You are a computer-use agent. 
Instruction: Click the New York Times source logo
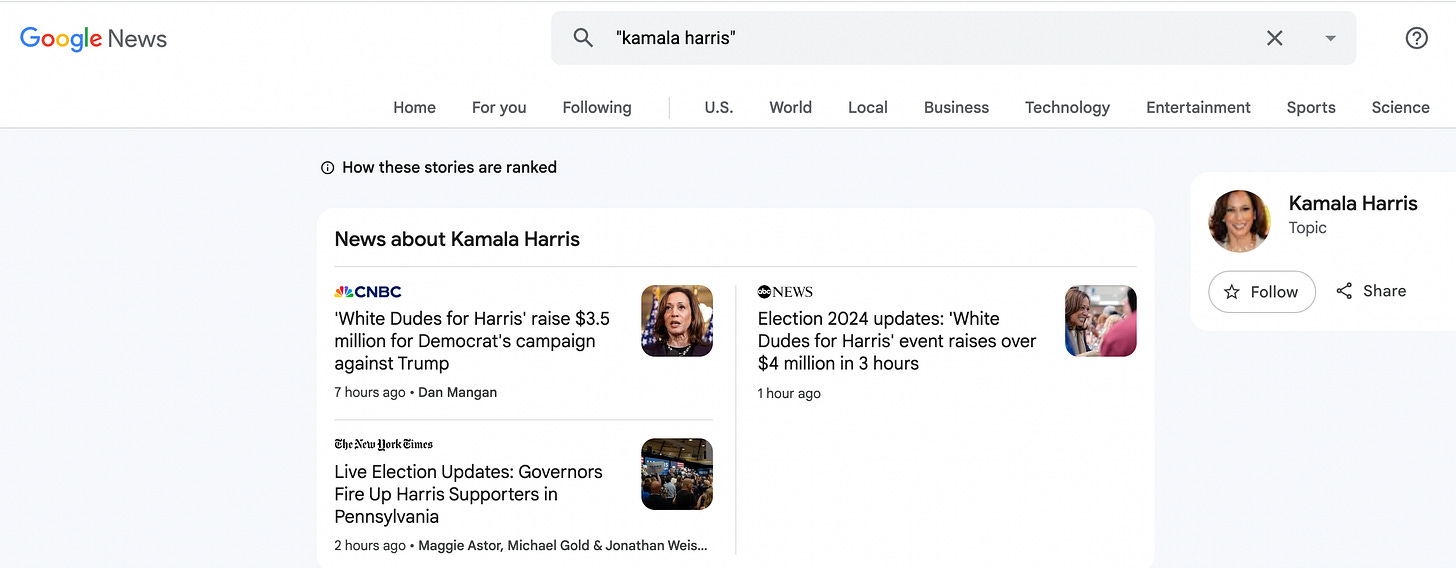click(x=384, y=444)
